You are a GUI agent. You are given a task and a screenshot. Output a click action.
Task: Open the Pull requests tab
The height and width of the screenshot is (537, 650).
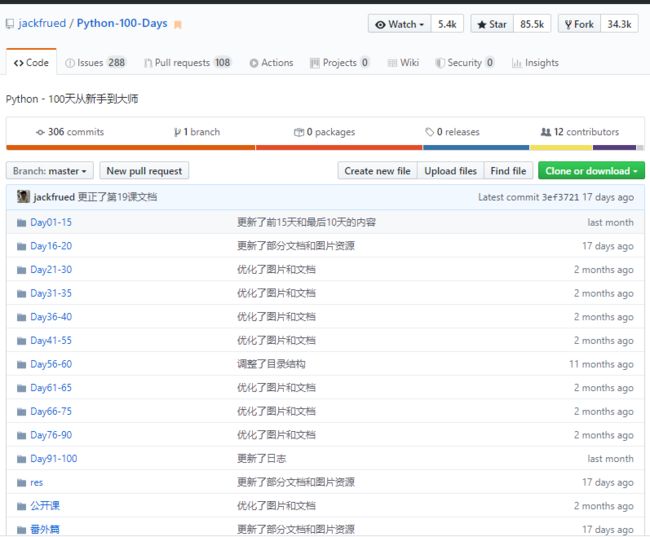coord(187,63)
